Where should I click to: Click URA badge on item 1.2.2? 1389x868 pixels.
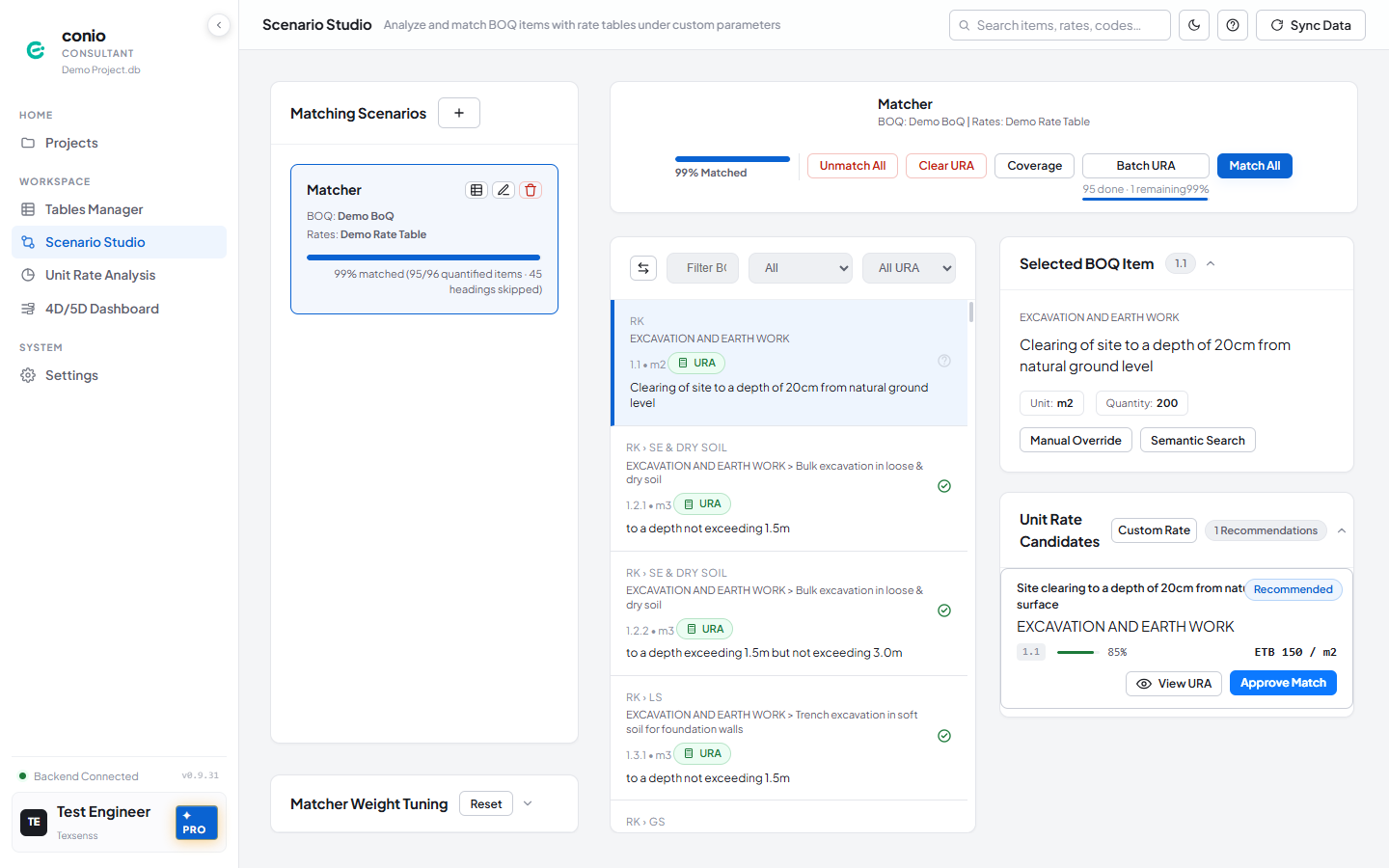point(705,629)
